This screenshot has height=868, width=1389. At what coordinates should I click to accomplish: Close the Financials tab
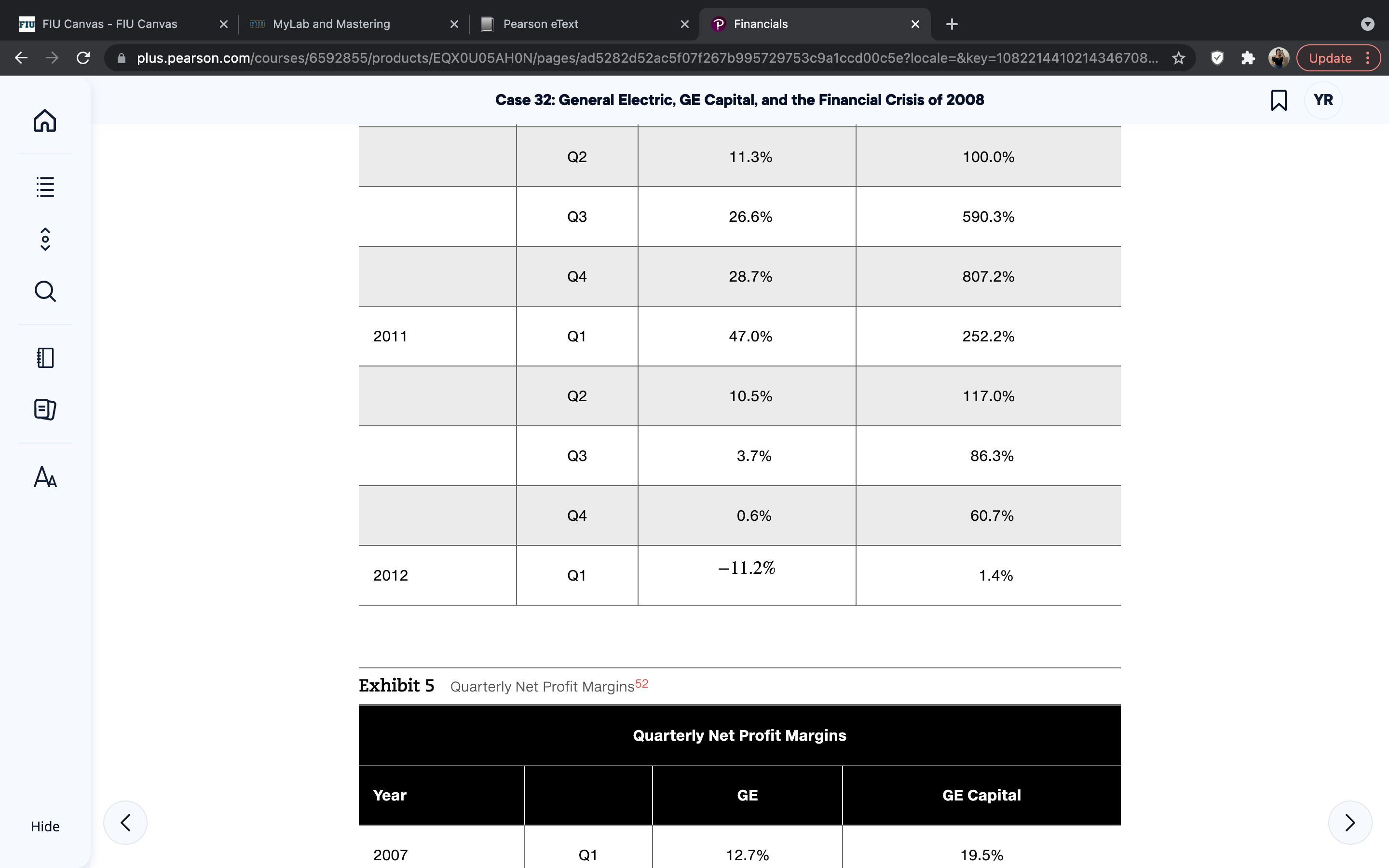[915, 24]
